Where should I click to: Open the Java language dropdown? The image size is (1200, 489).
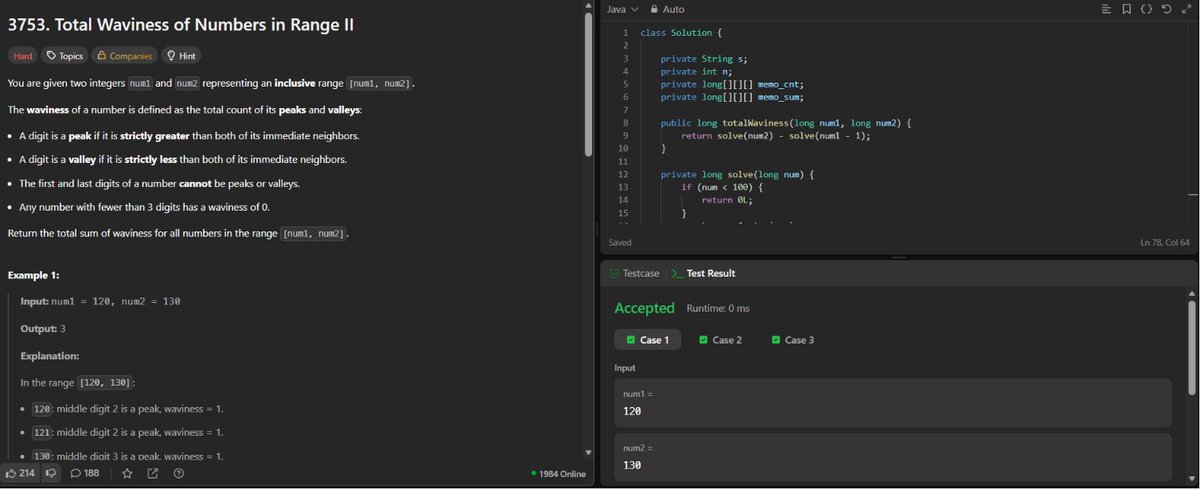622,9
